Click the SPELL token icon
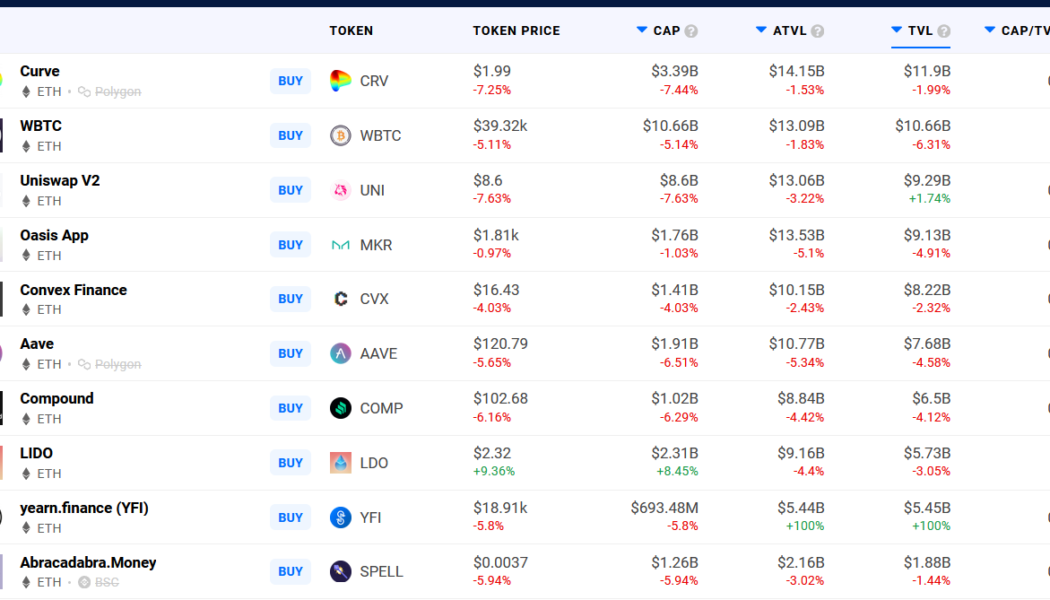The height and width of the screenshot is (600, 1050). (341, 572)
